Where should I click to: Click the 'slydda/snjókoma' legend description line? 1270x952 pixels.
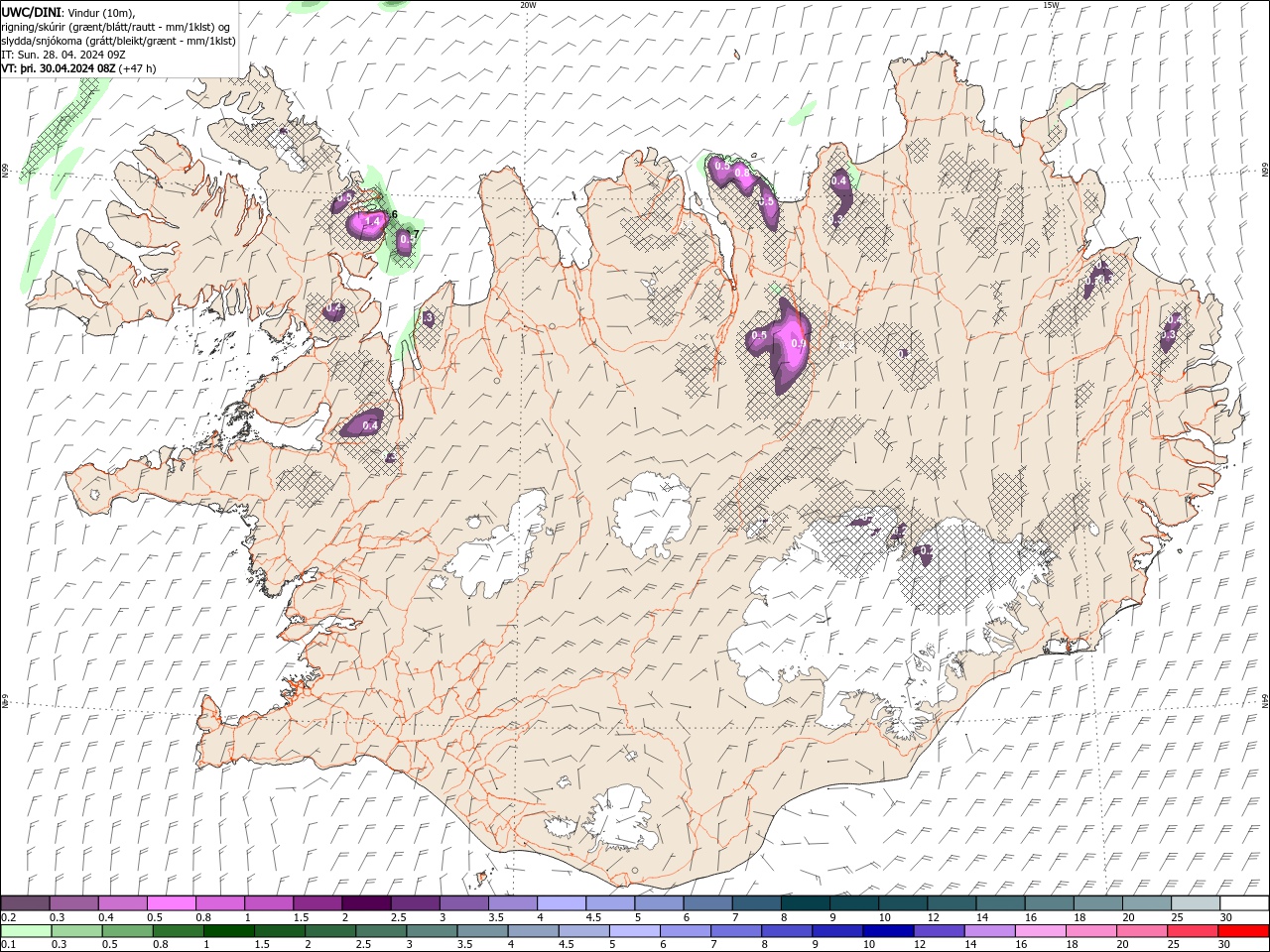click(x=119, y=41)
